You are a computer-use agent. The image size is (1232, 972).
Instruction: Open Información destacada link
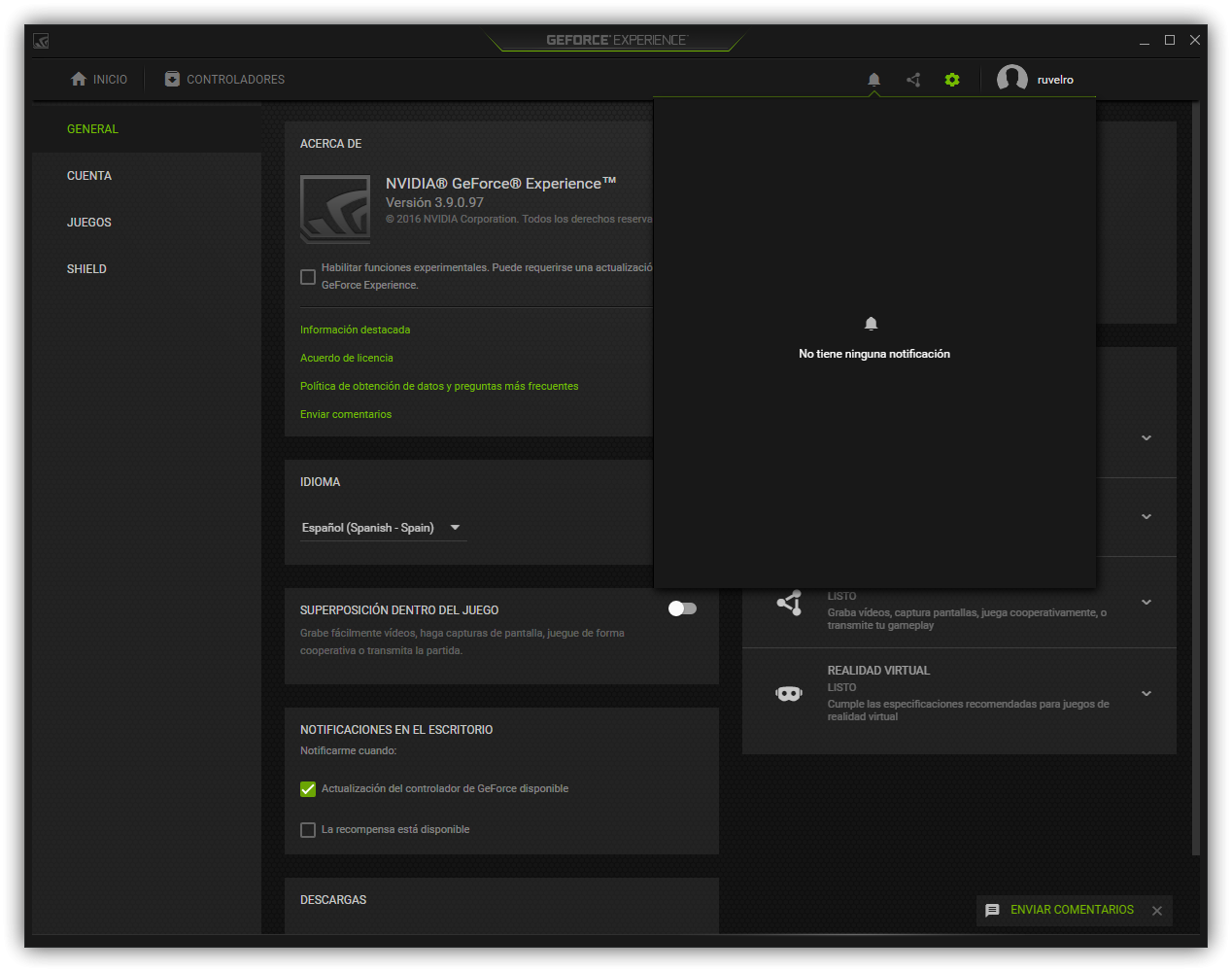coord(355,330)
